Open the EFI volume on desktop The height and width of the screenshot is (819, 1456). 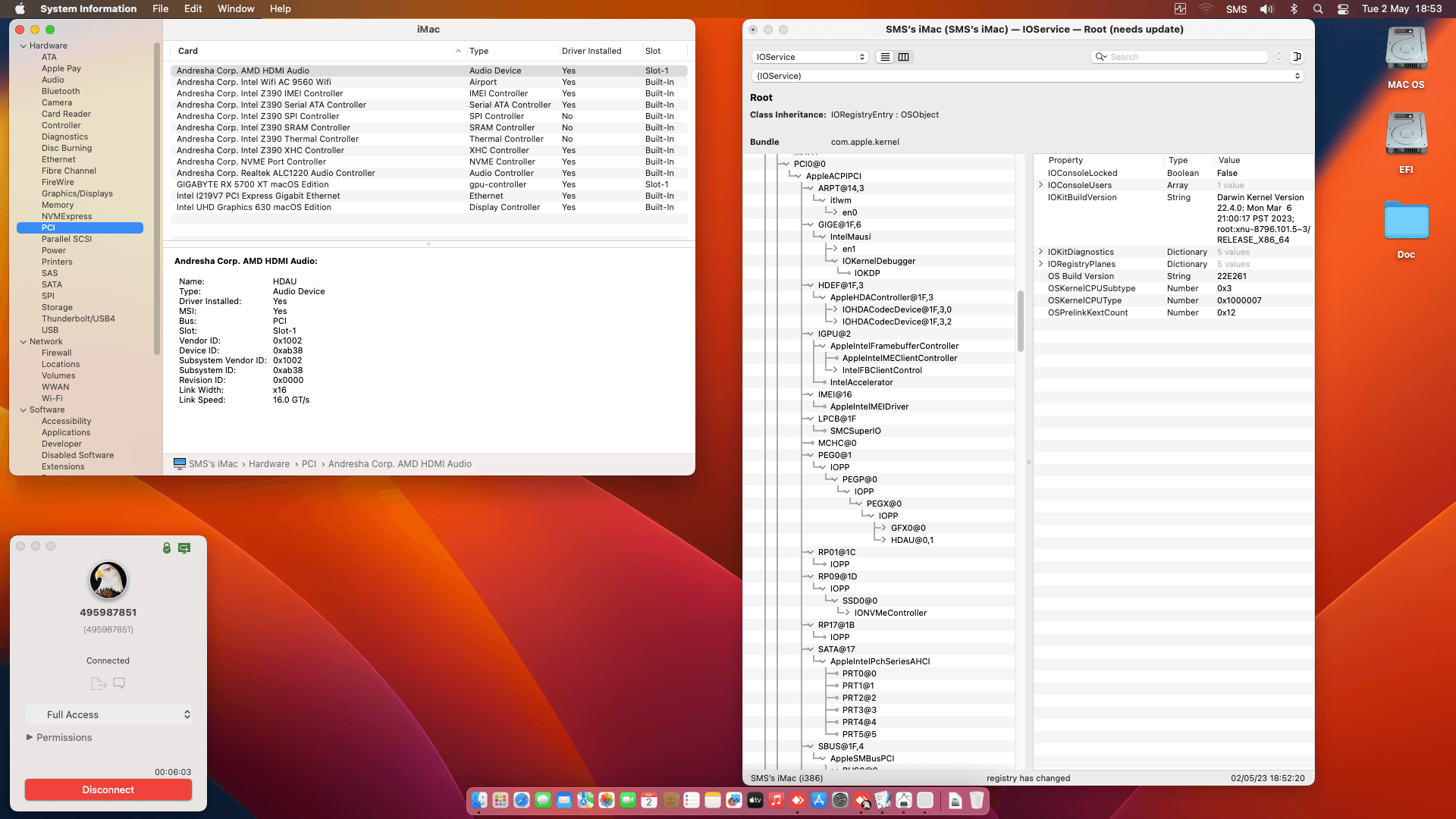(1406, 144)
